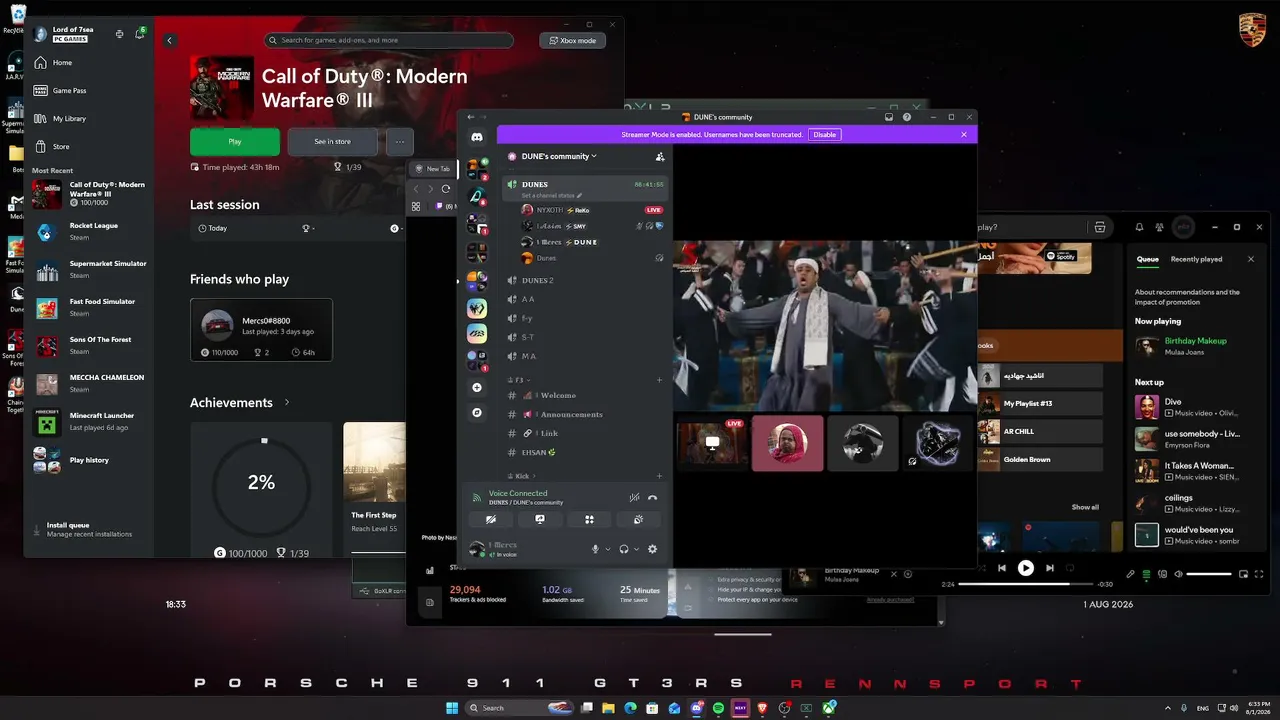Click Discord share your screen button
This screenshot has width=1280, height=720.
point(540,519)
